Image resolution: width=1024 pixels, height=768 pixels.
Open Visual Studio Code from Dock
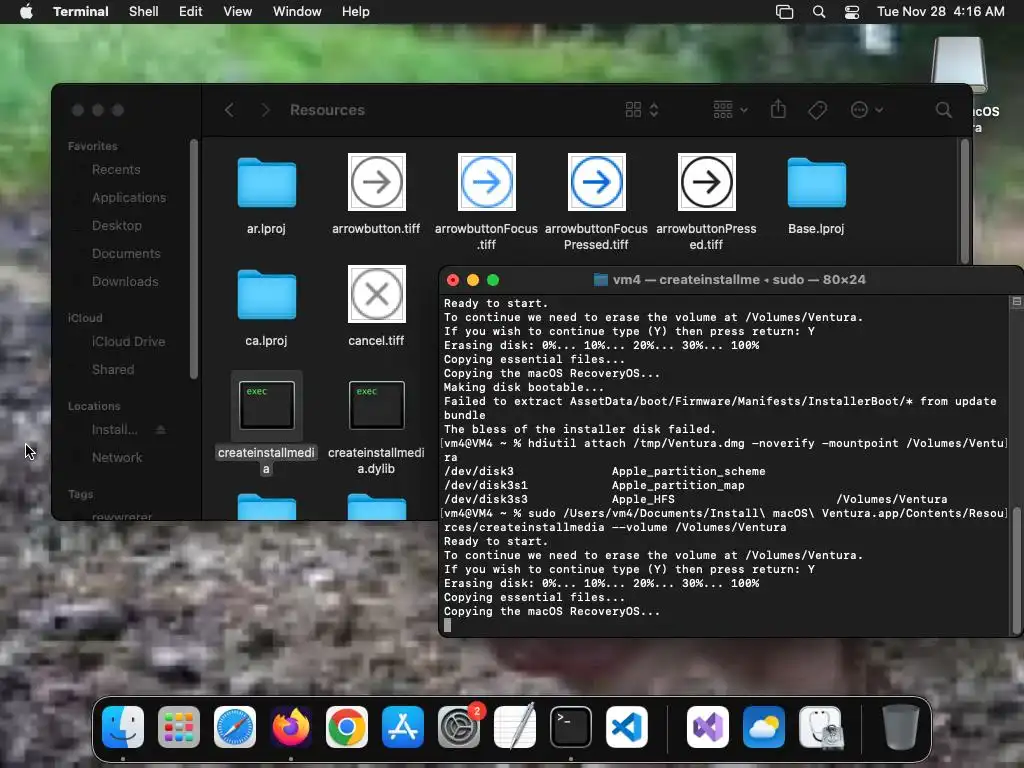(627, 727)
